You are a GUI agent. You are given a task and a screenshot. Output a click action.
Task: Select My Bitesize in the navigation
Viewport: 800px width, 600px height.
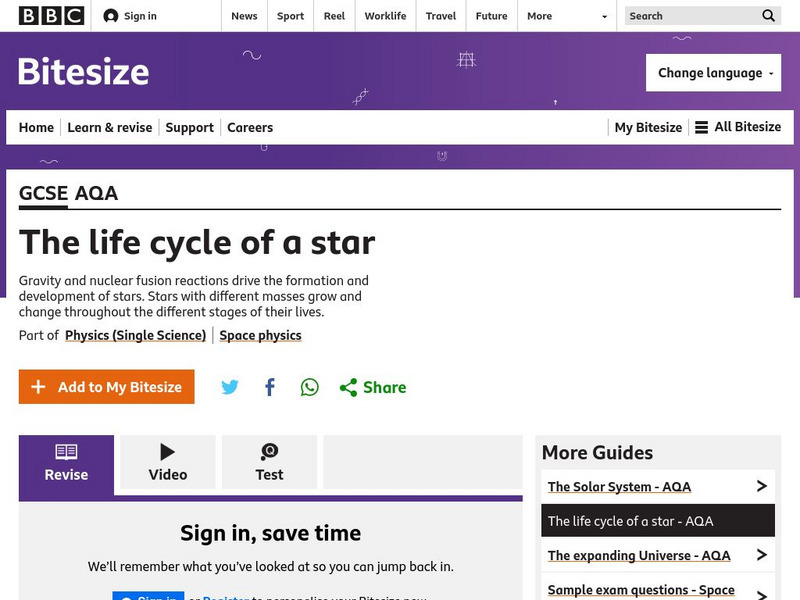click(x=647, y=127)
